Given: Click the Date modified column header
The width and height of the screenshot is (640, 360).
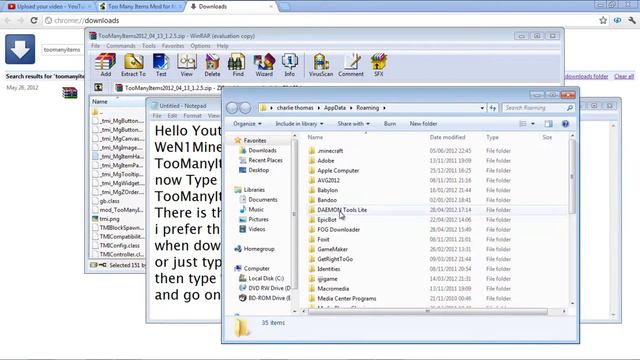Looking at the screenshot, I should click(447, 137).
